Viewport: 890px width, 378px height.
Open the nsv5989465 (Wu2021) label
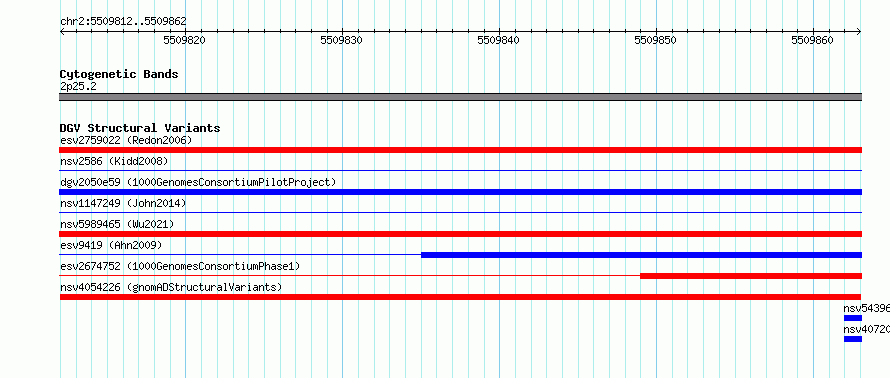pyautogui.click(x=117, y=224)
